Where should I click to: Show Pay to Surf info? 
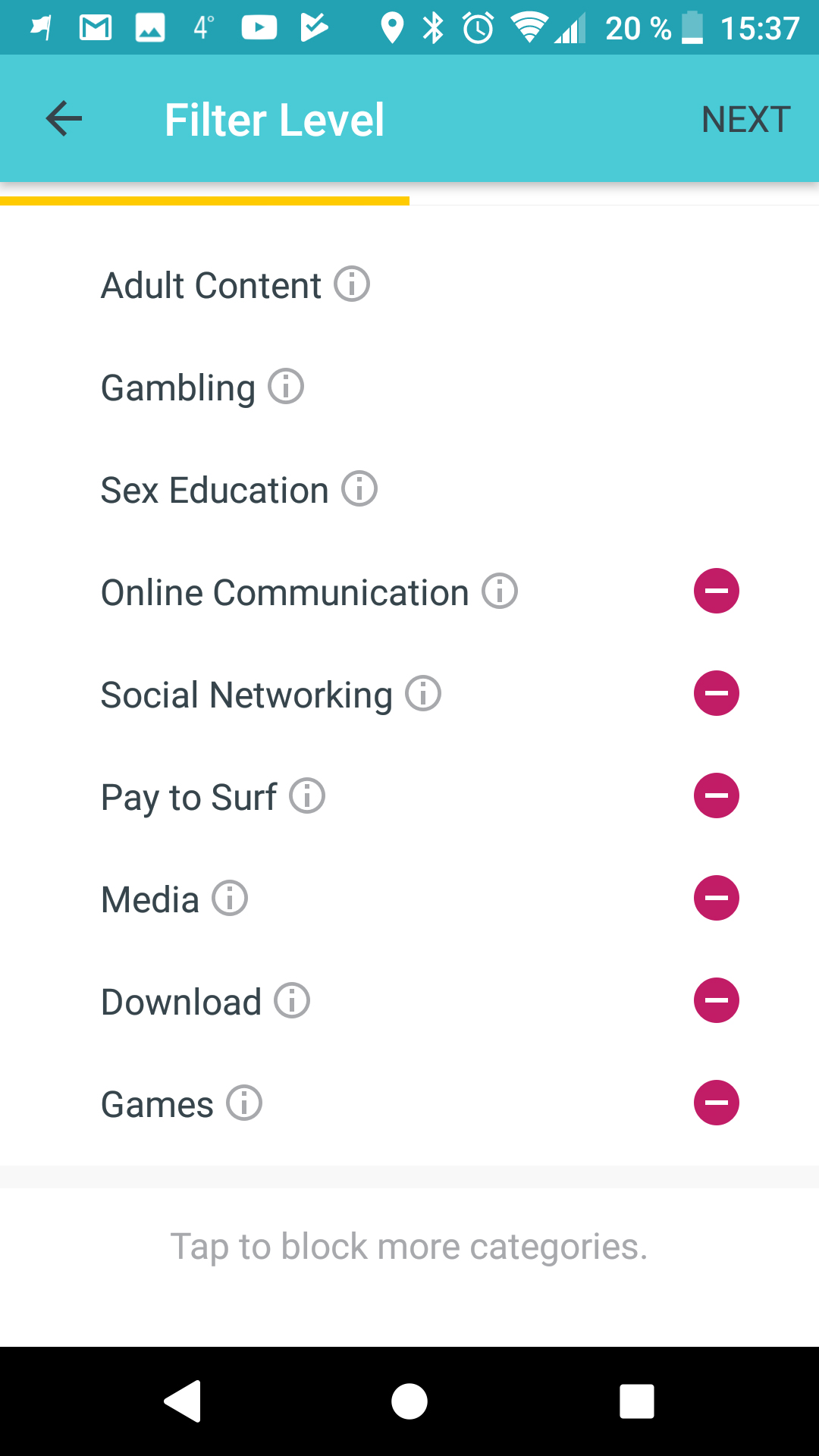pyautogui.click(x=307, y=796)
